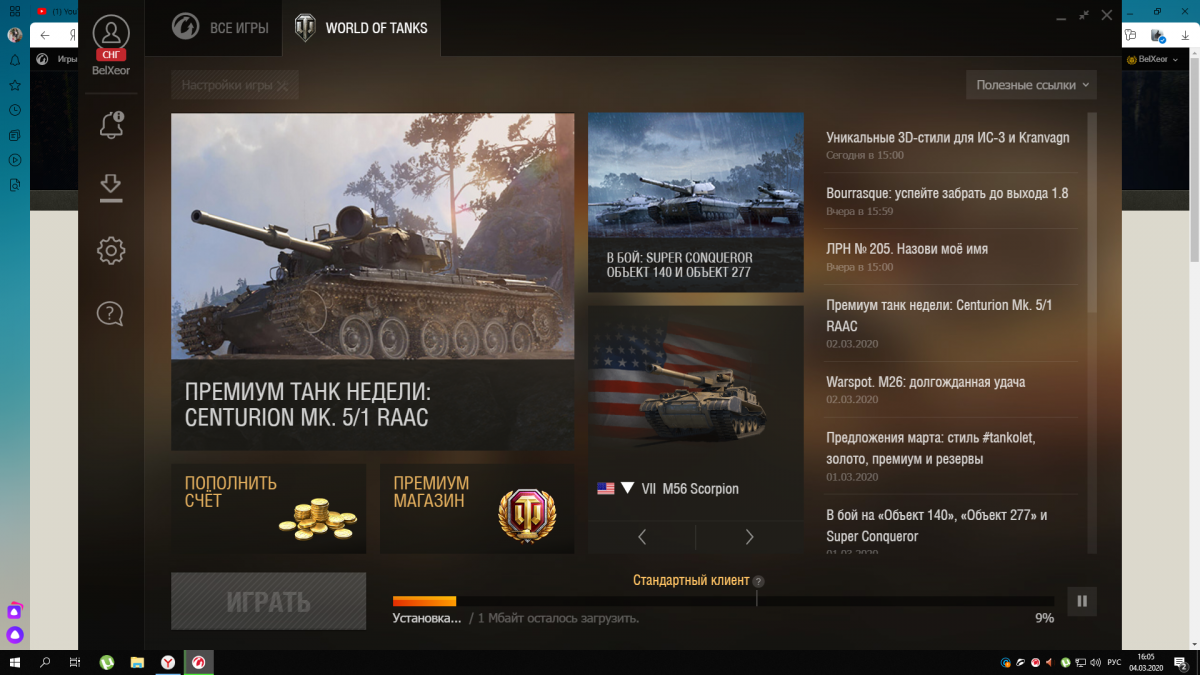The height and width of the screenshot is (675, 1200).
Task: Open Windows Start menu on taskbar
Action: 16,662
